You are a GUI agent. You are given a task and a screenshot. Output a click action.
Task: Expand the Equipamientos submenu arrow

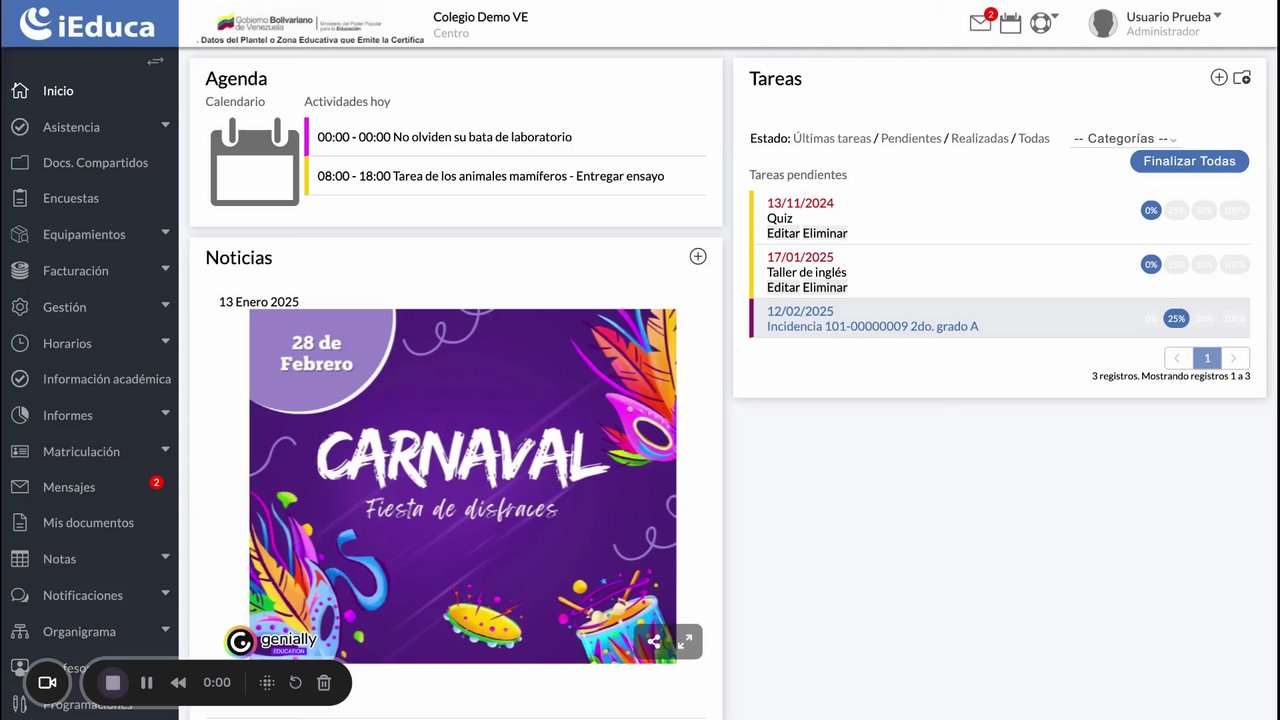(x=165, y=232)
